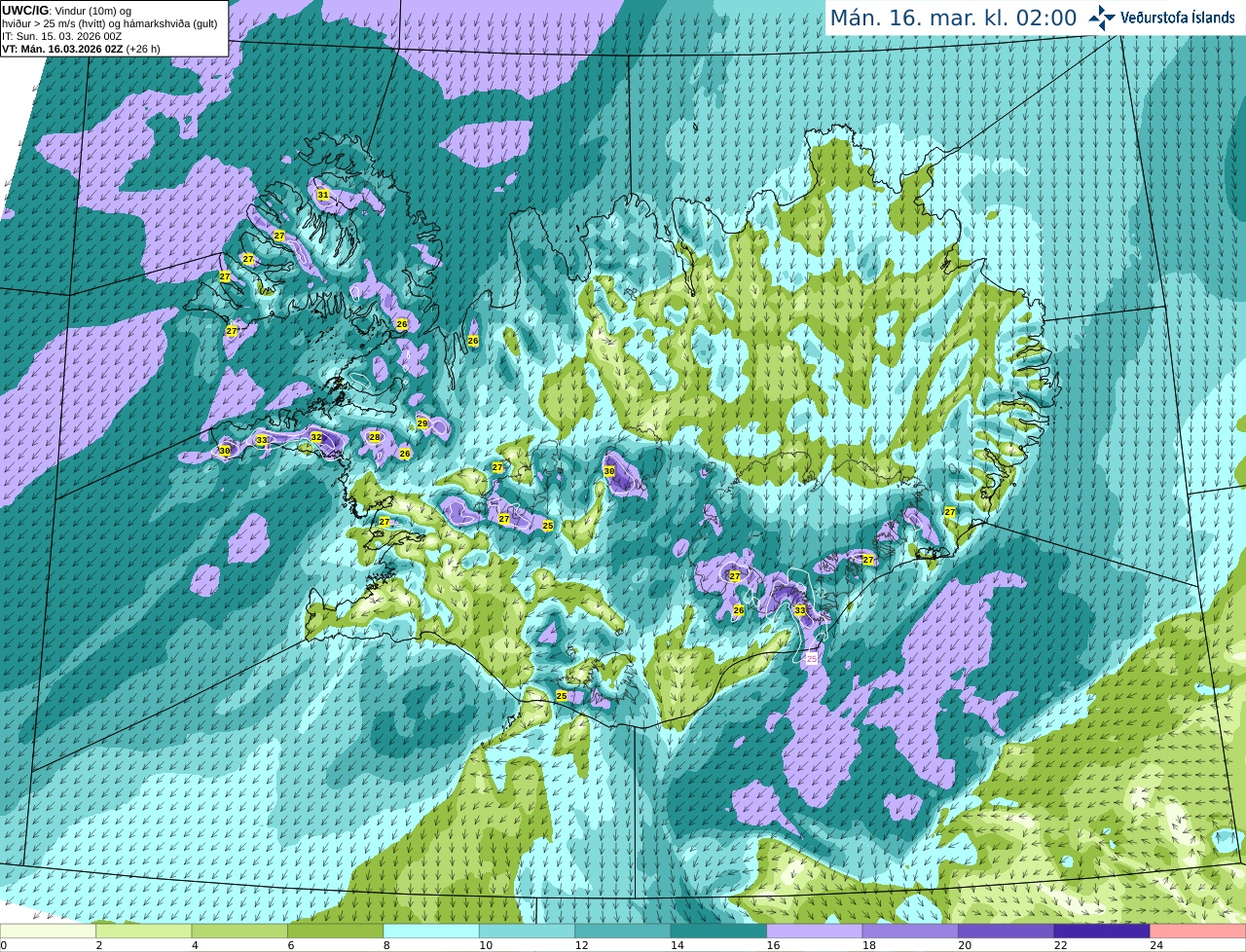Click the yellow gust marker reading 29
The height and width of the screenshot is (952, 1246).
pyautogui.click(x=422, y=423)
